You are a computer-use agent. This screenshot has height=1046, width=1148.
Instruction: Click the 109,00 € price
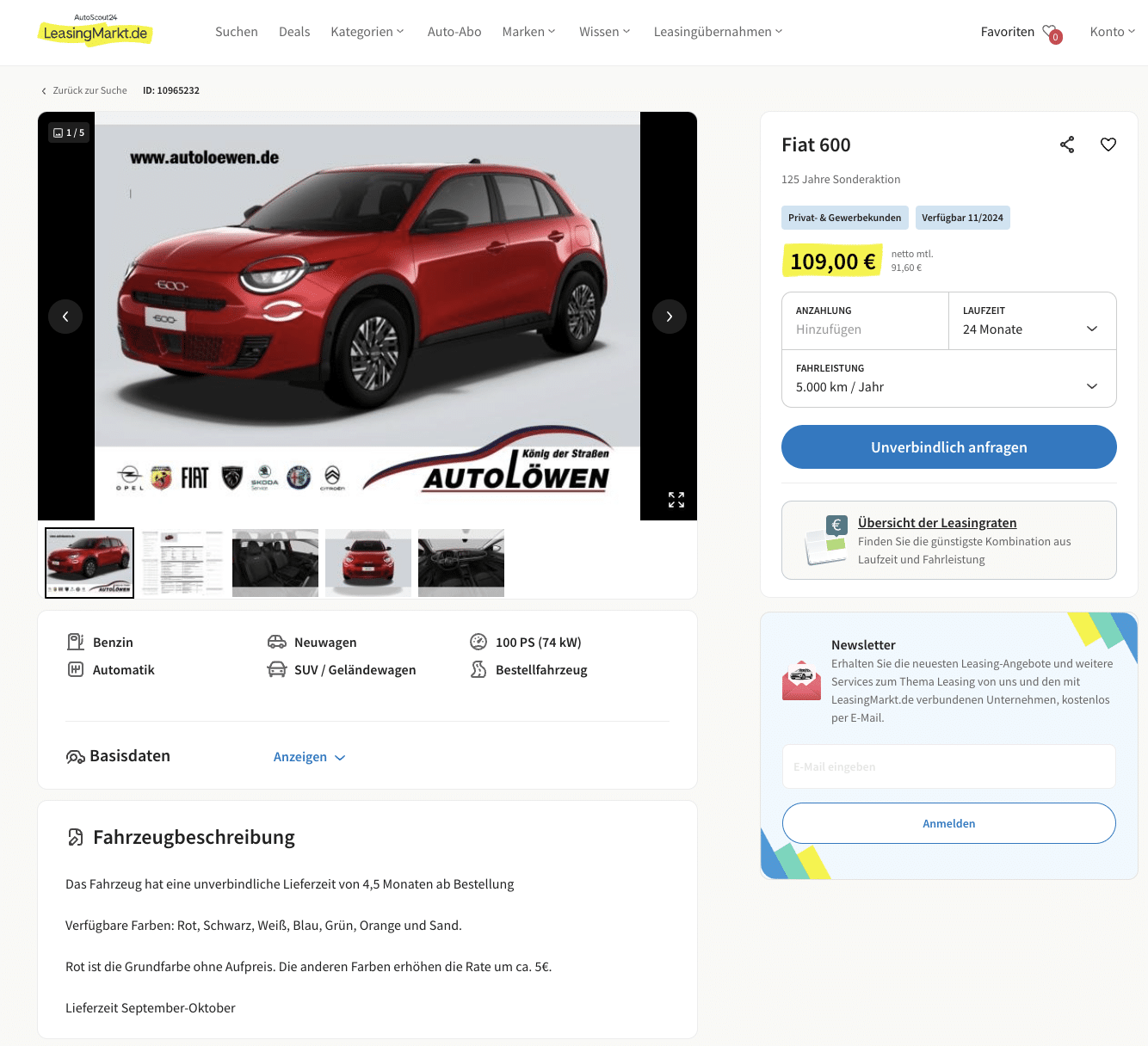pos(832,261)
